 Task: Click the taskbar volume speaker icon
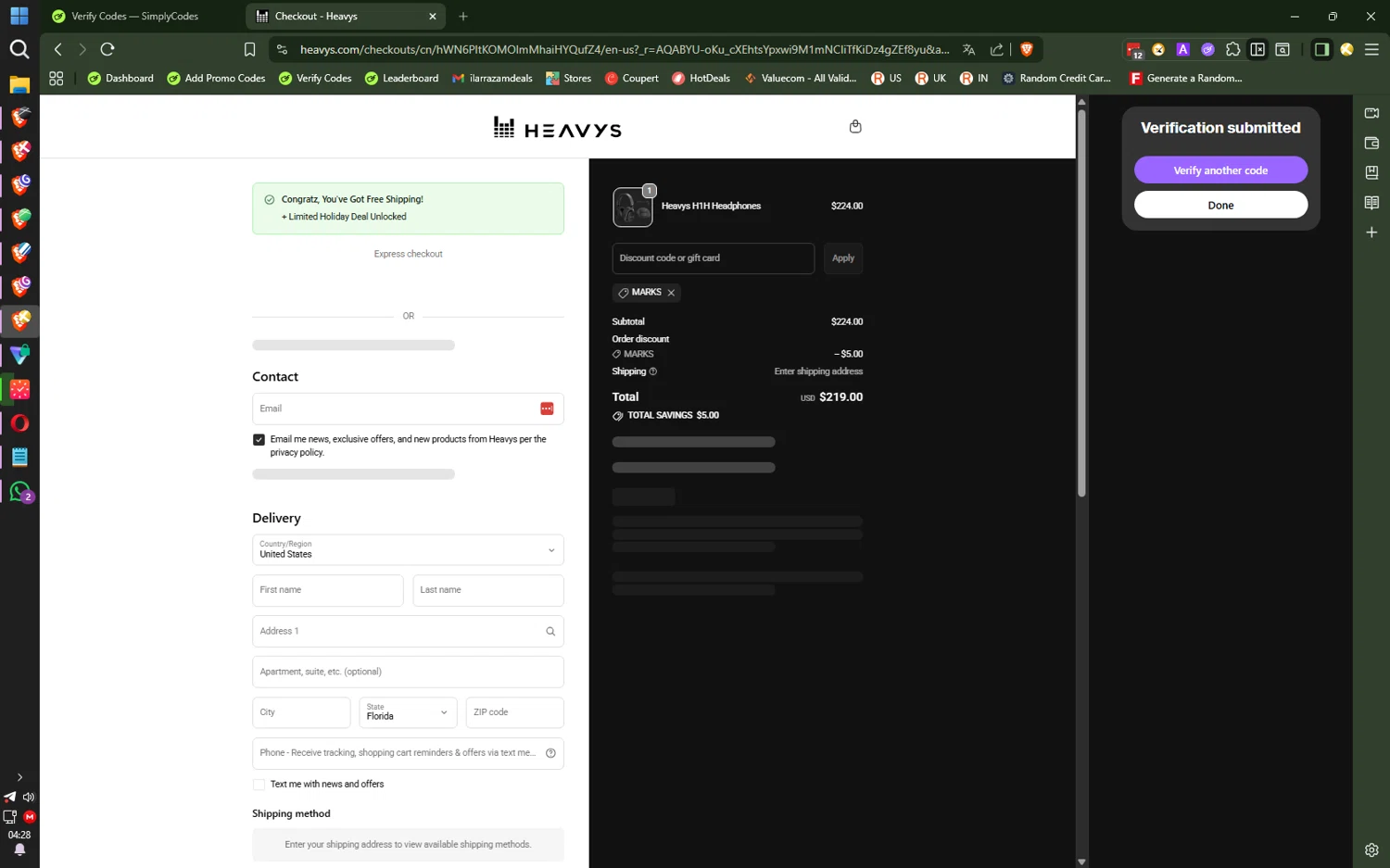29,798
